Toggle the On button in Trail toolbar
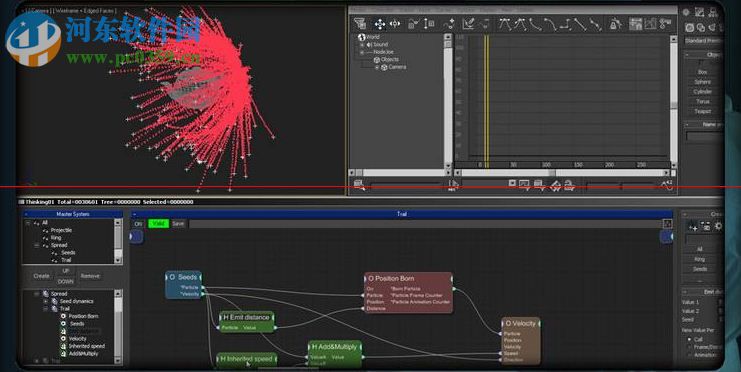741x372 pixels. tap(138, 224)
